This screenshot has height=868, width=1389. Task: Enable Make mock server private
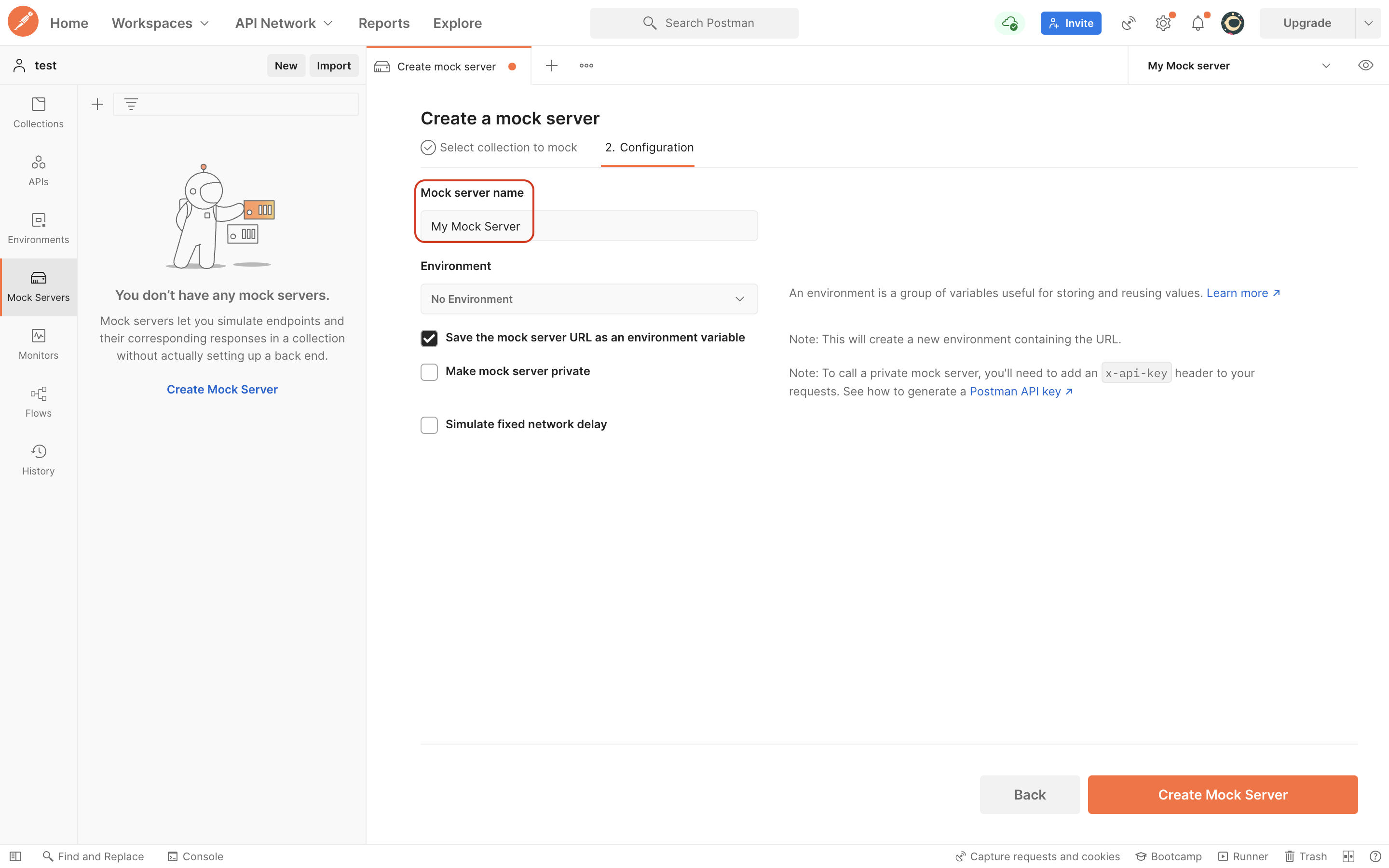[429, 372]
